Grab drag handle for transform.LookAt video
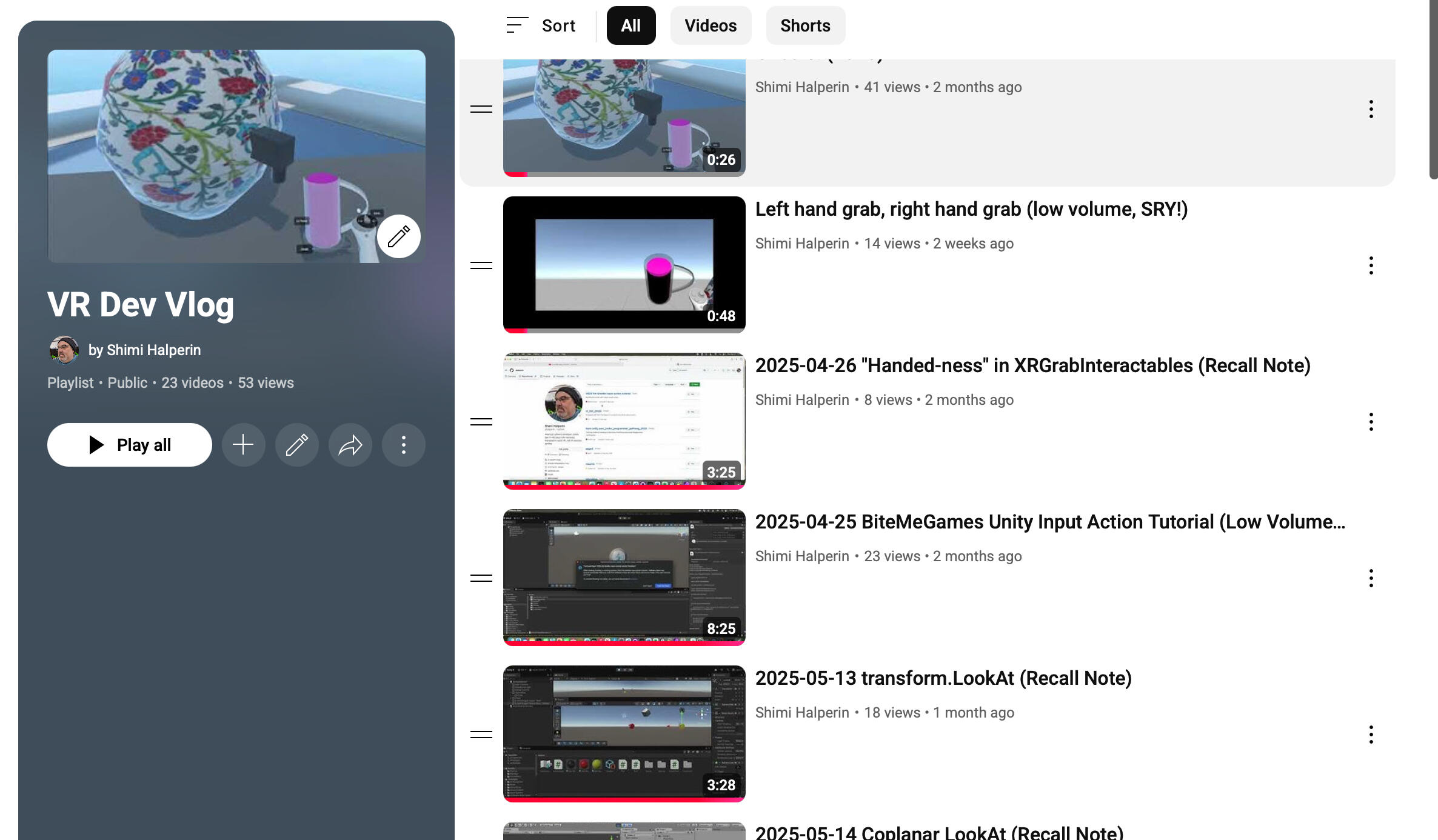1438x840 pixels. click(x=481, y=735)
